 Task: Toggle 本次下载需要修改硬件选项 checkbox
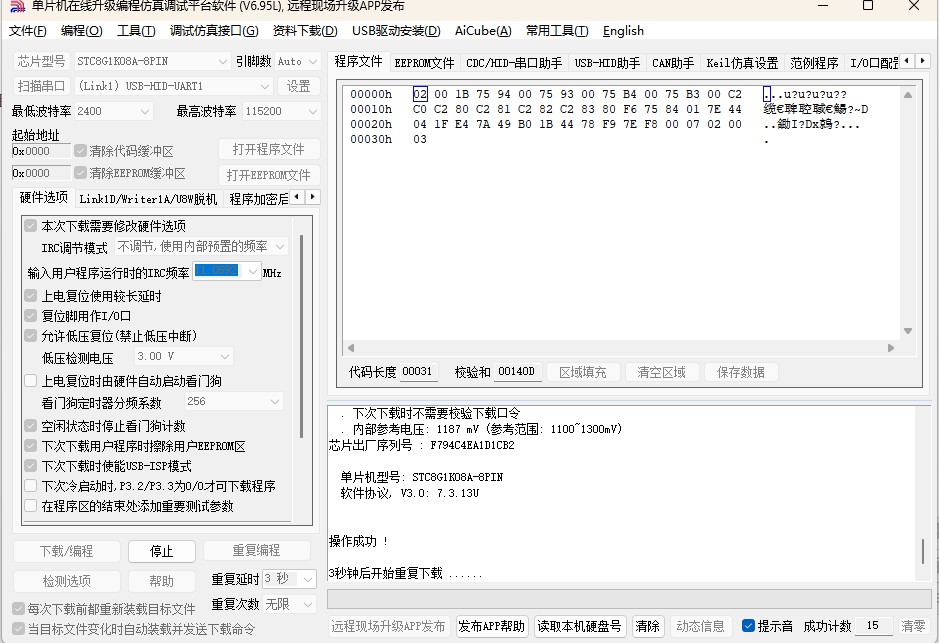tap(31, 226)
